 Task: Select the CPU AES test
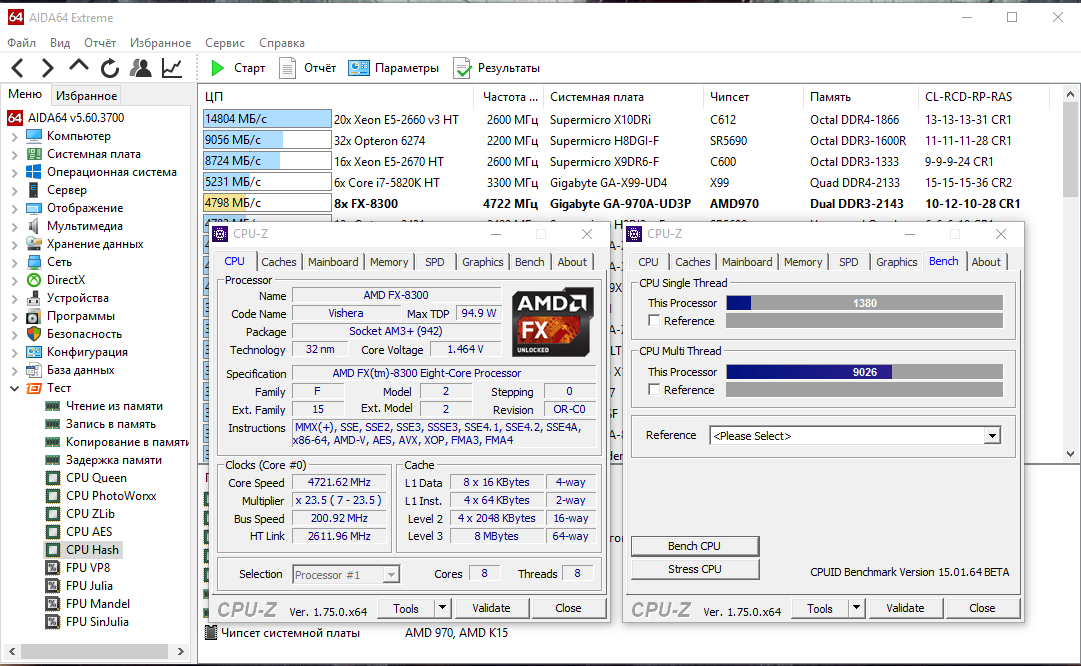point(89,532)
